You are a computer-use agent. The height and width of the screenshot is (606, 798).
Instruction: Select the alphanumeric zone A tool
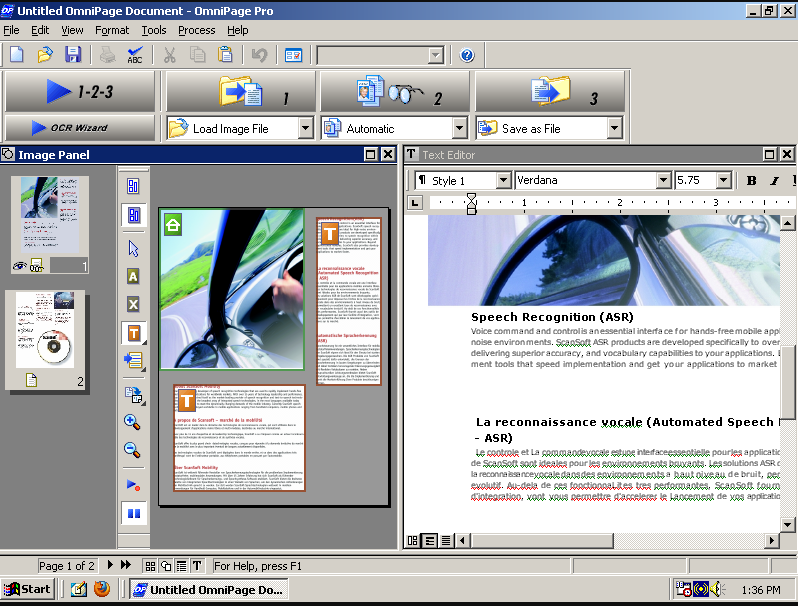[x=133, y=276]
